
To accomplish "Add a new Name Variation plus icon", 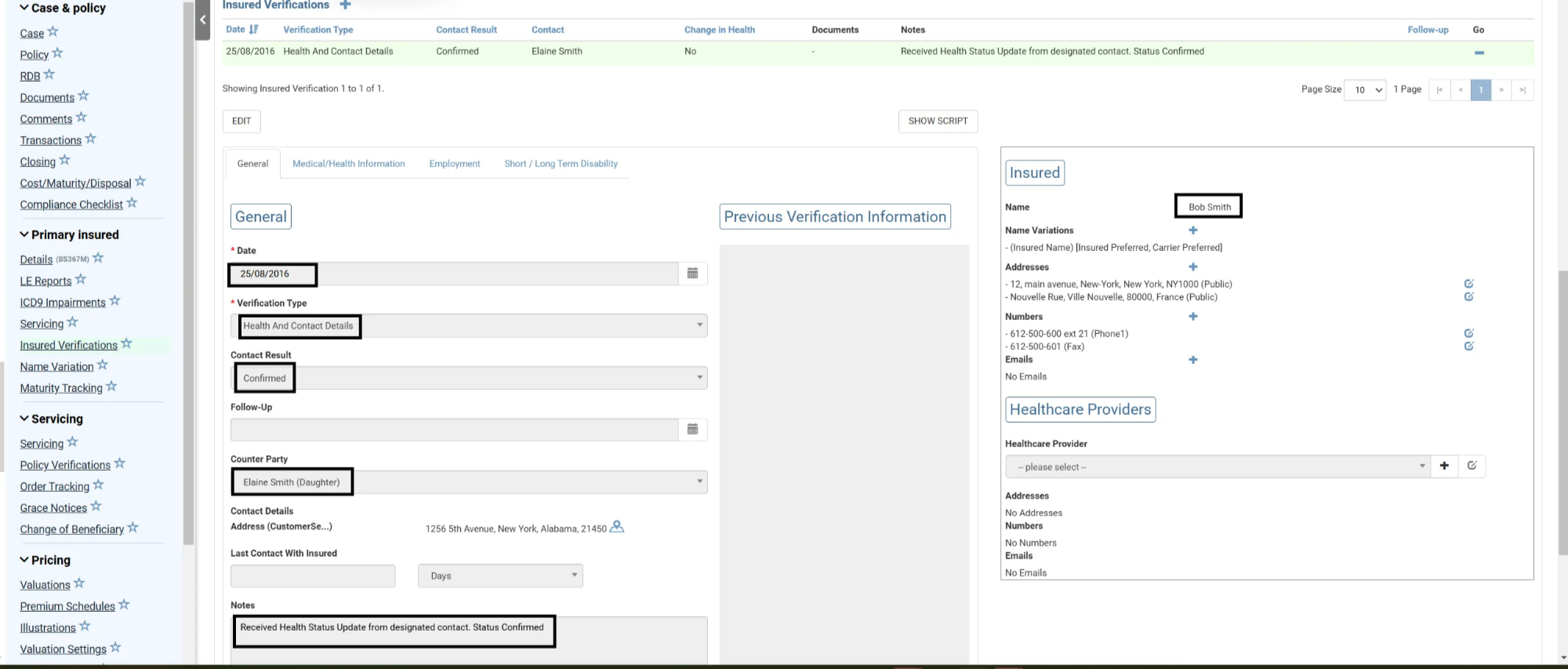I will point(1192,231).
